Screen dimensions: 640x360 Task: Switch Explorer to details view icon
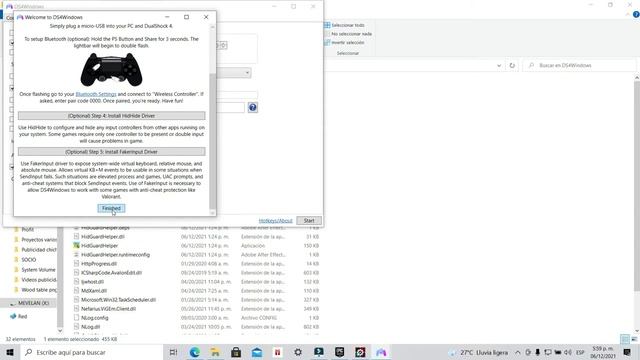point(625,339)
